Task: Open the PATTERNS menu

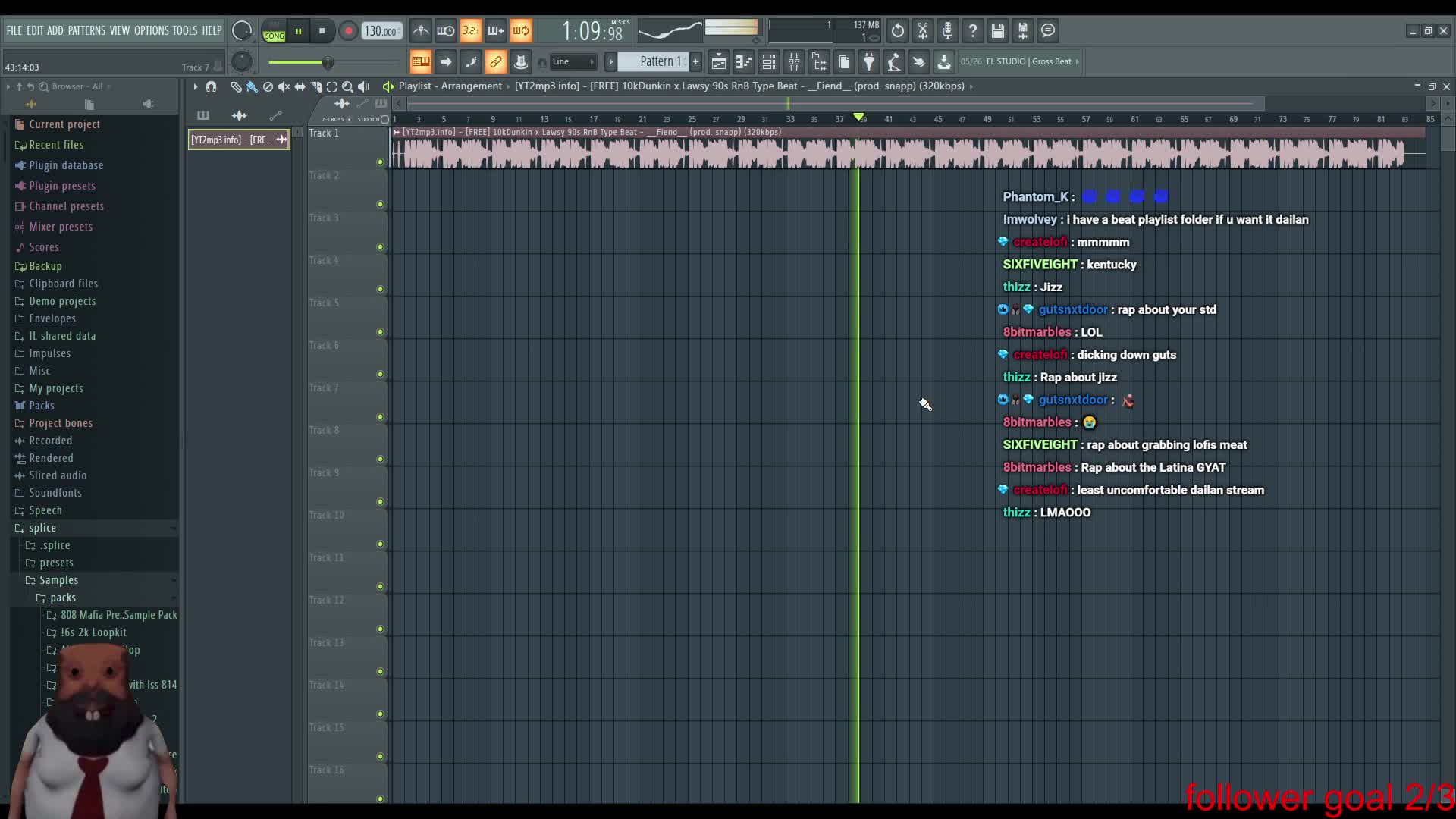Action: [x=86, y=30]
